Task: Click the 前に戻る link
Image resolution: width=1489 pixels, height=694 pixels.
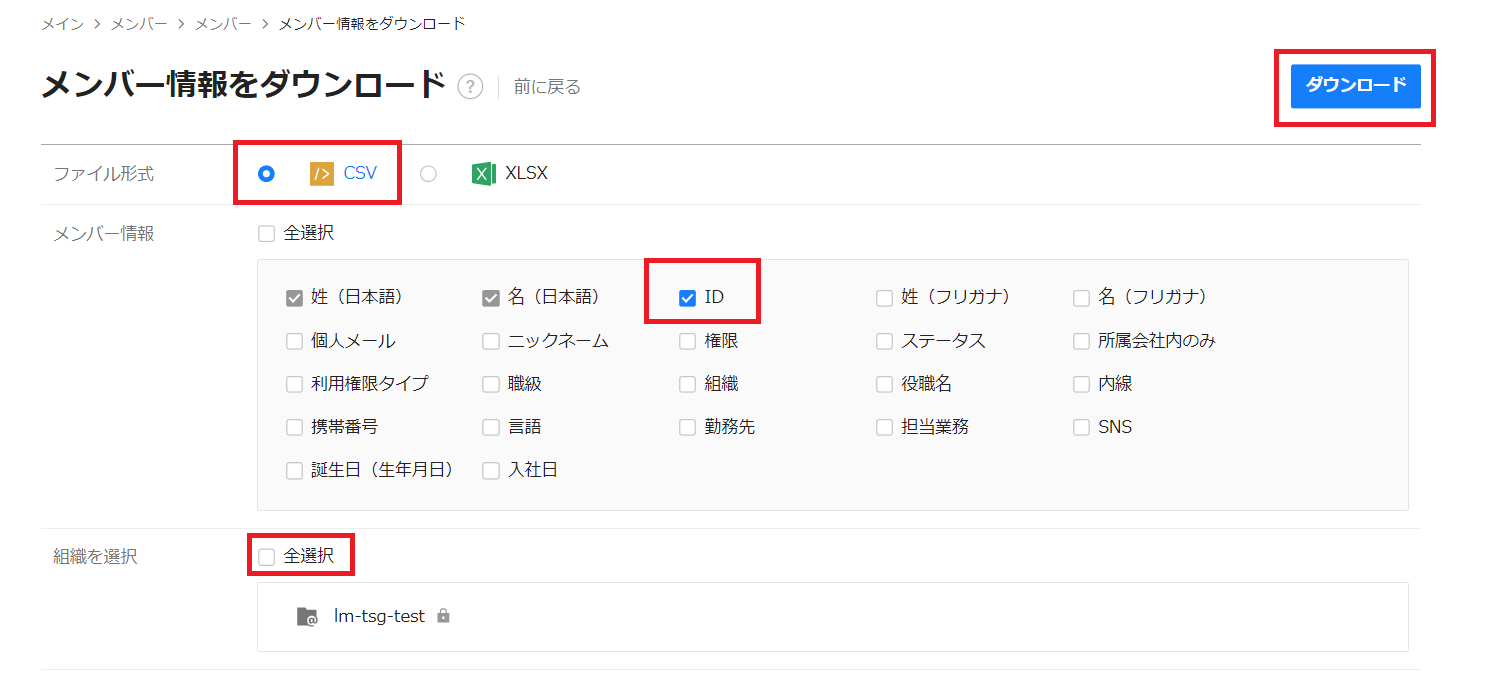Action: 547,87
